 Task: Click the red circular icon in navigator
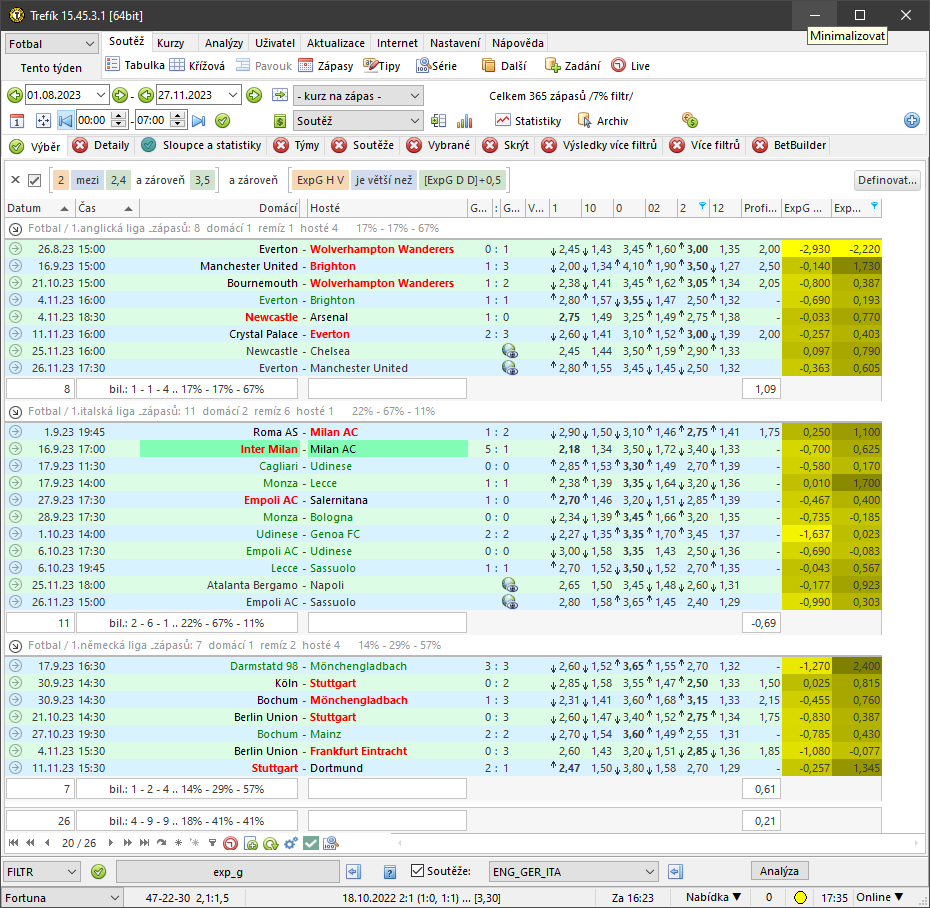tap(230, 843)
